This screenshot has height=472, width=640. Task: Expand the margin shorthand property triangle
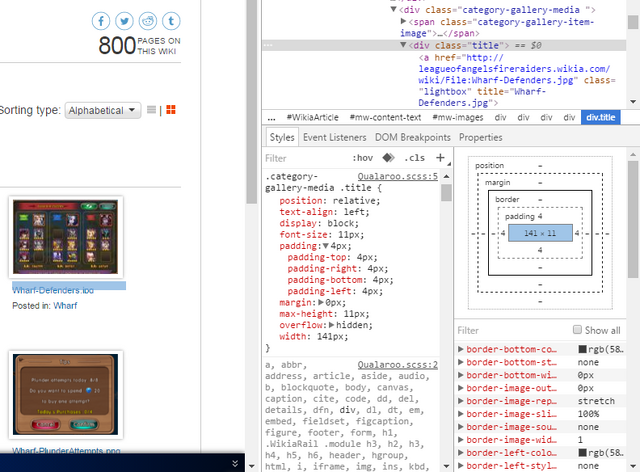coord(321,303)
